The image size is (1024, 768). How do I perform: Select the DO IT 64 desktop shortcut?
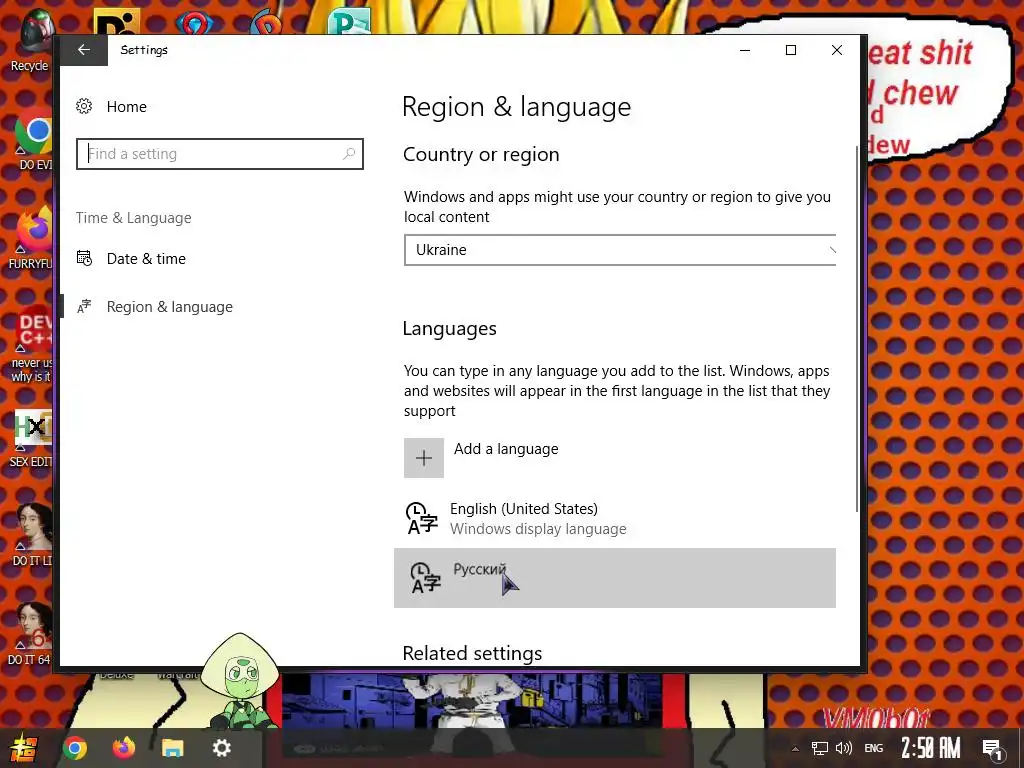[x=30, y=634]
